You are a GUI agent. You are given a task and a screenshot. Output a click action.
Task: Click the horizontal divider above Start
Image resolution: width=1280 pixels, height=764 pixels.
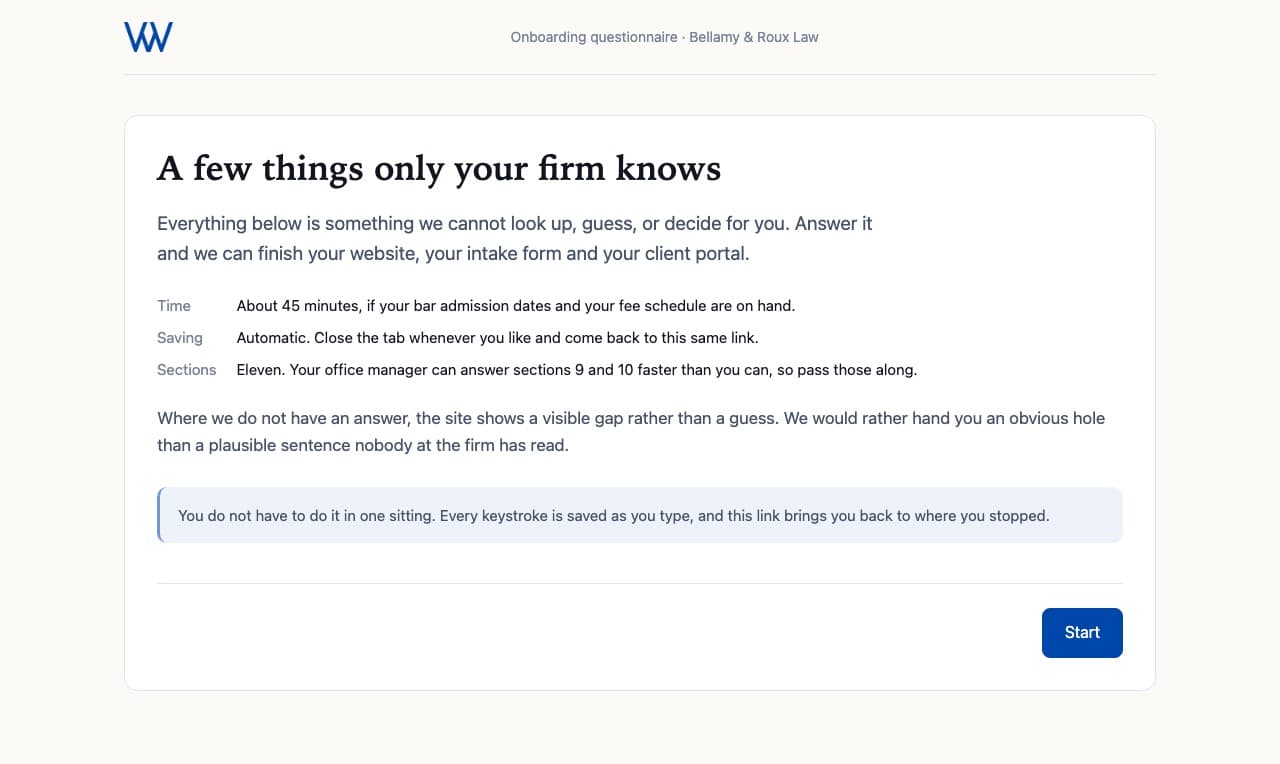point(640,583)
